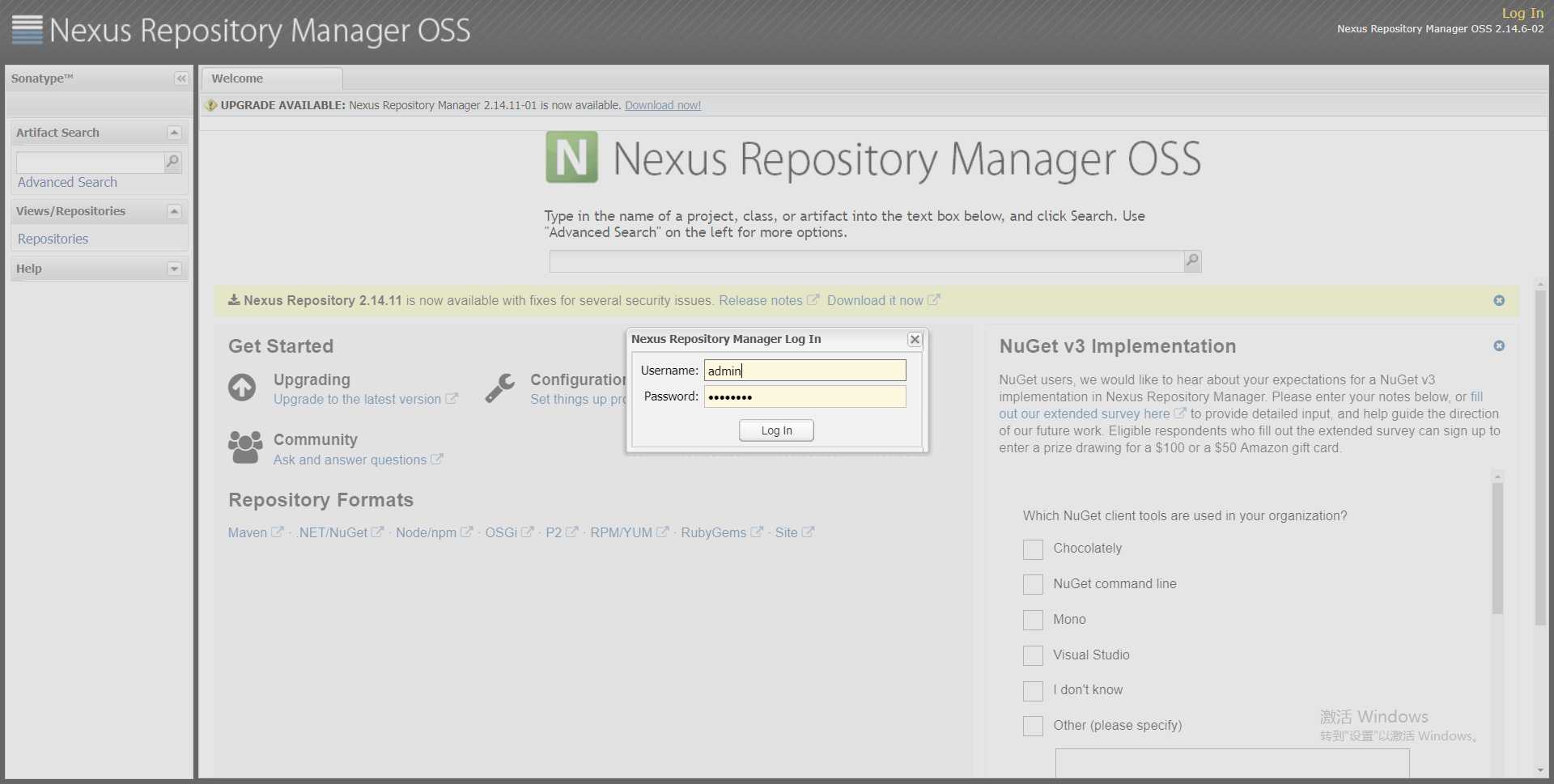Click the Welcome page vertical scrollbar
Viewport: 1554px width, 784px height.
(1540, 457)
